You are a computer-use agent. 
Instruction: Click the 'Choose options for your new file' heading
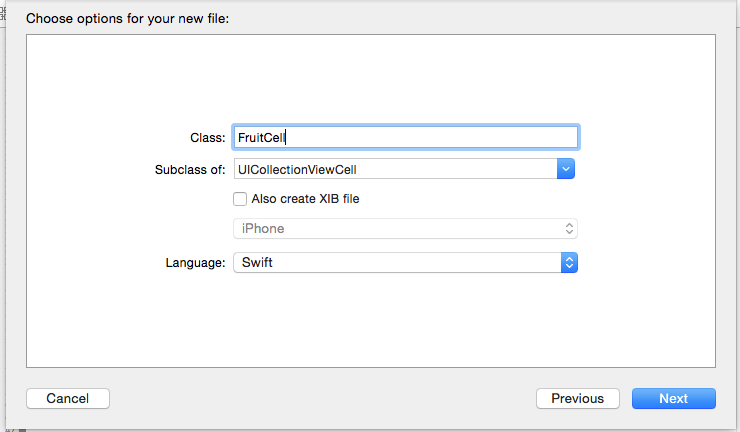(127, 18)
